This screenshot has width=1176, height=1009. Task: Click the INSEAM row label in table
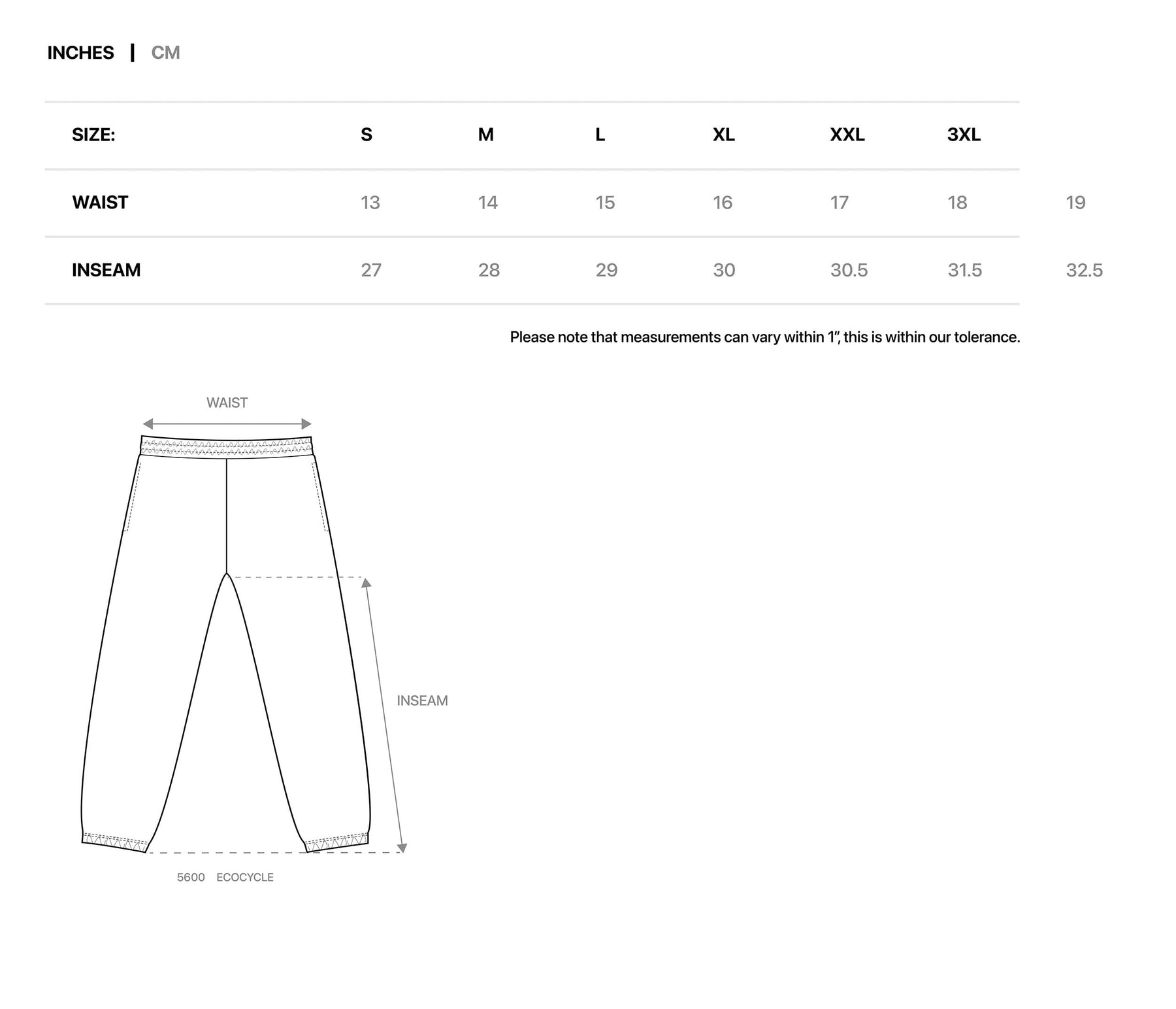106,270
